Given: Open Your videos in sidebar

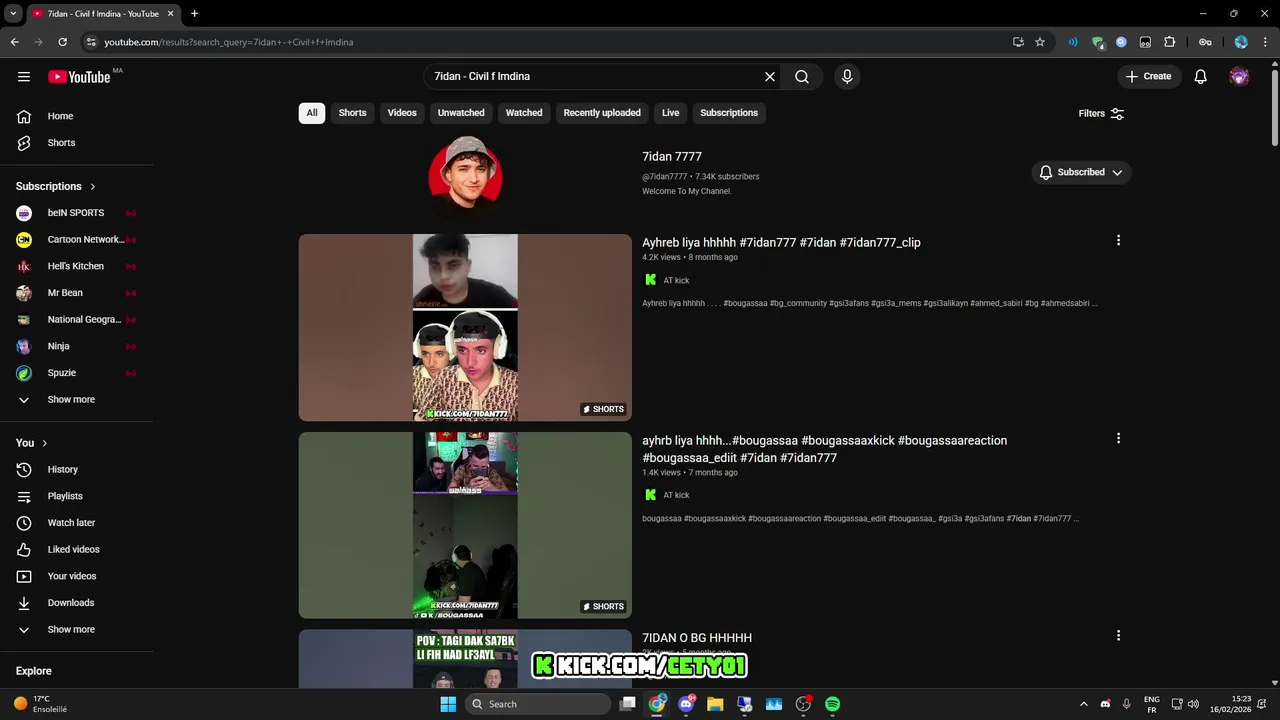Looking at the screenshot, I should coord(77,576).
